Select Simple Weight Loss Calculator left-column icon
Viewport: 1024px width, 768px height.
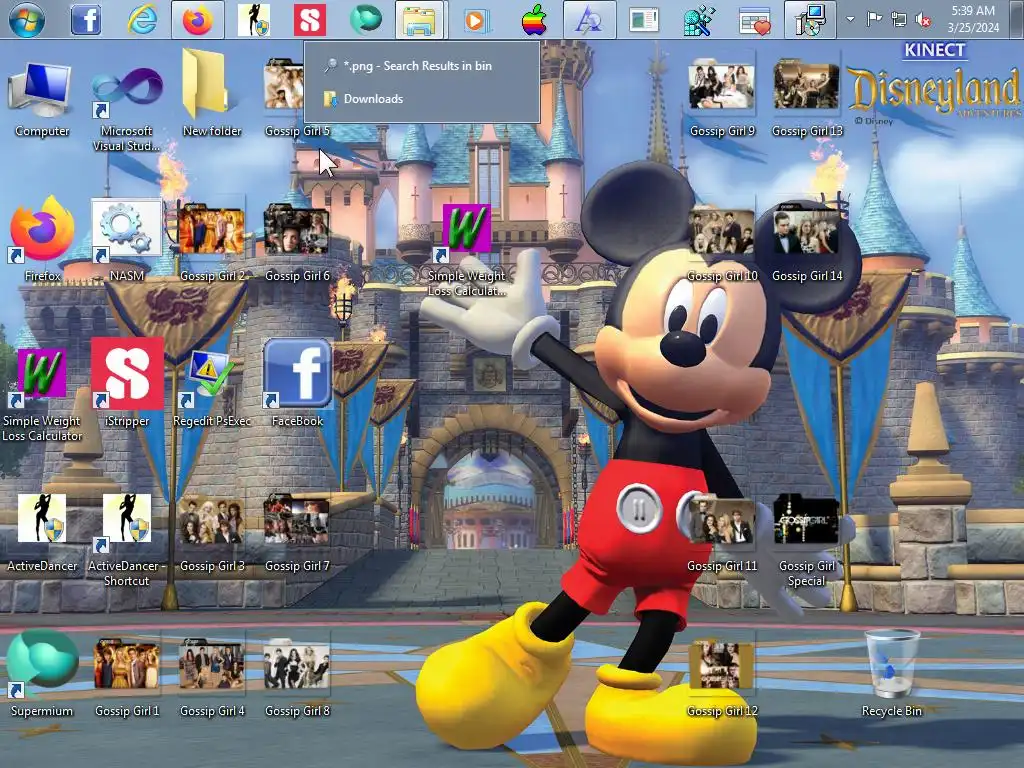tap(42, 394)
